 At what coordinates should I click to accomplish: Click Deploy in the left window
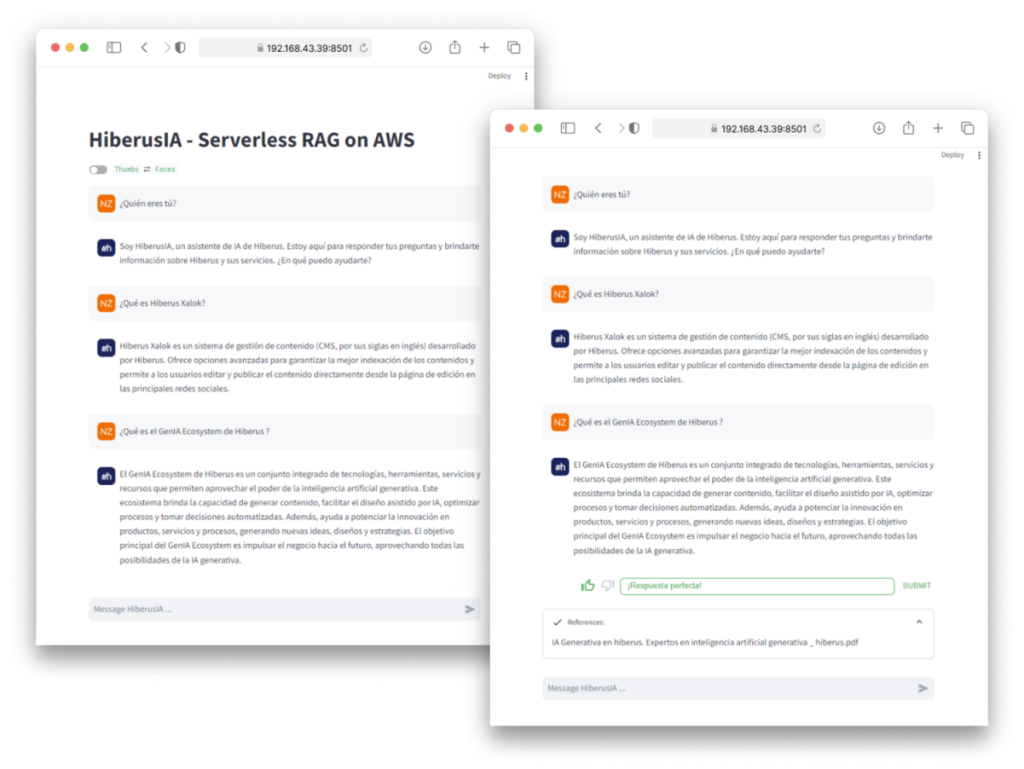(499, 76)
